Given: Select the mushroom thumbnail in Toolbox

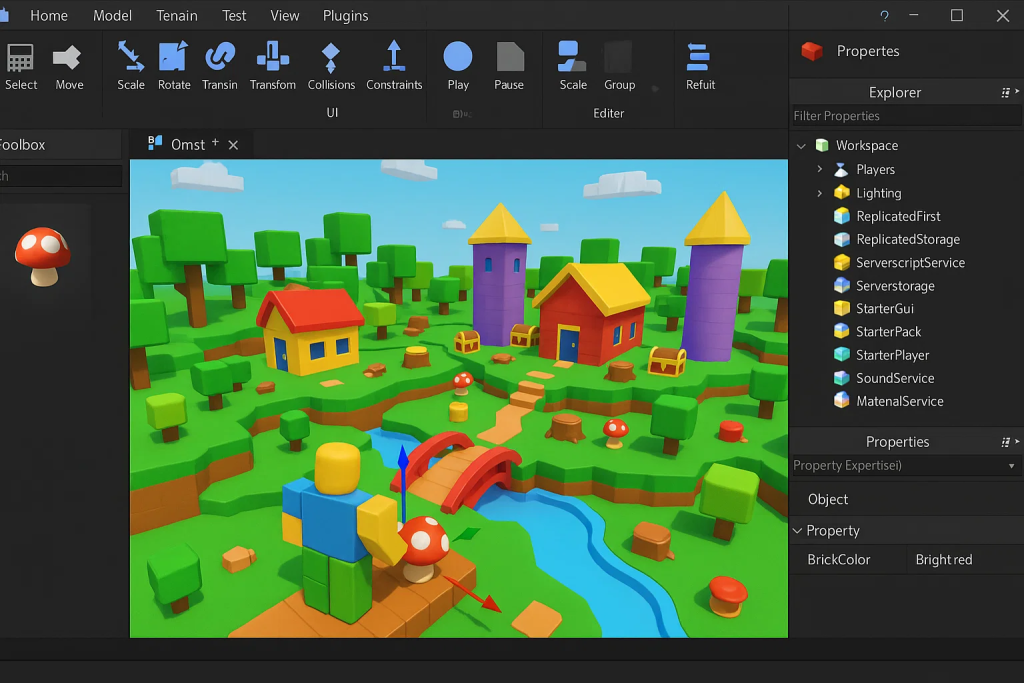Looking at the screenshot, I should 42,257.
